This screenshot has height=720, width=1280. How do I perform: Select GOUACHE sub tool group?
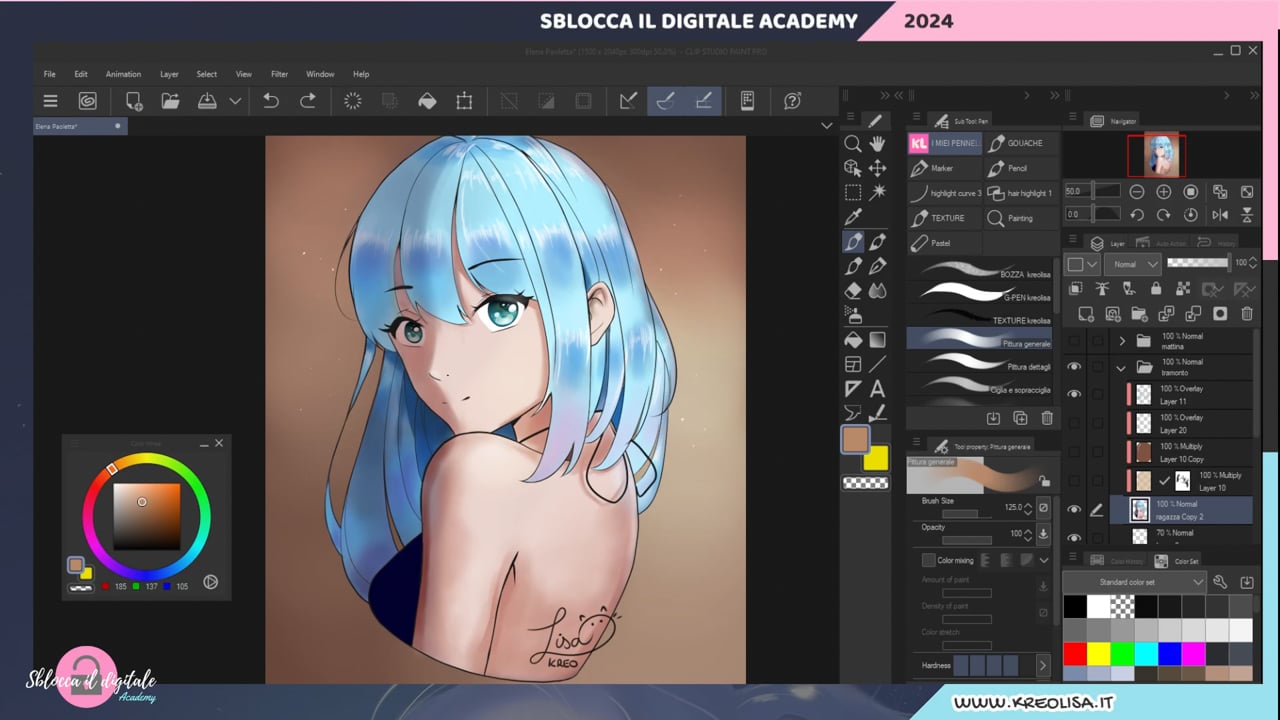point(1020,143)
